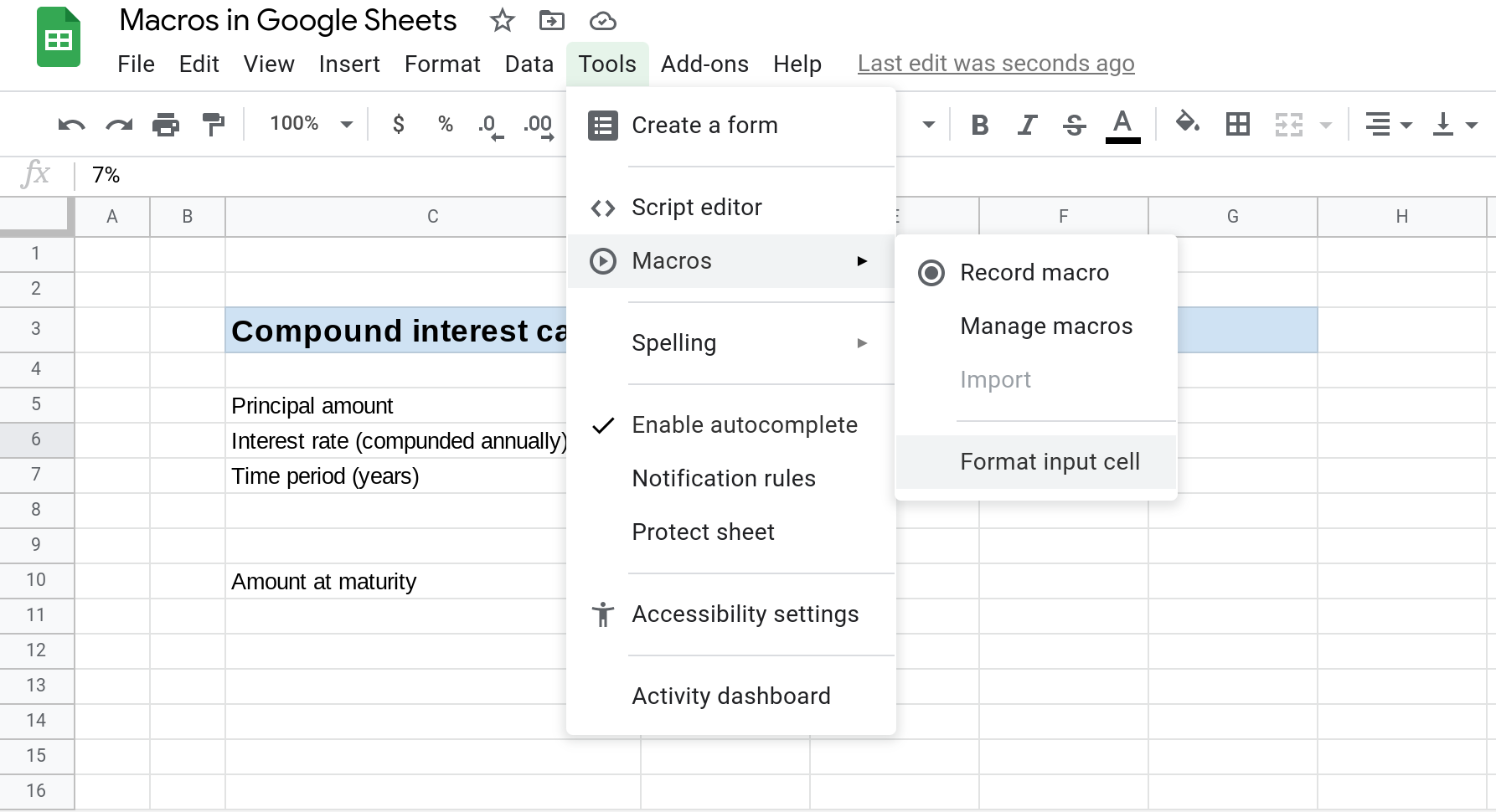
Task: Toggle italic formatting
Action: pyautogui.click(x=1027, y=125)
